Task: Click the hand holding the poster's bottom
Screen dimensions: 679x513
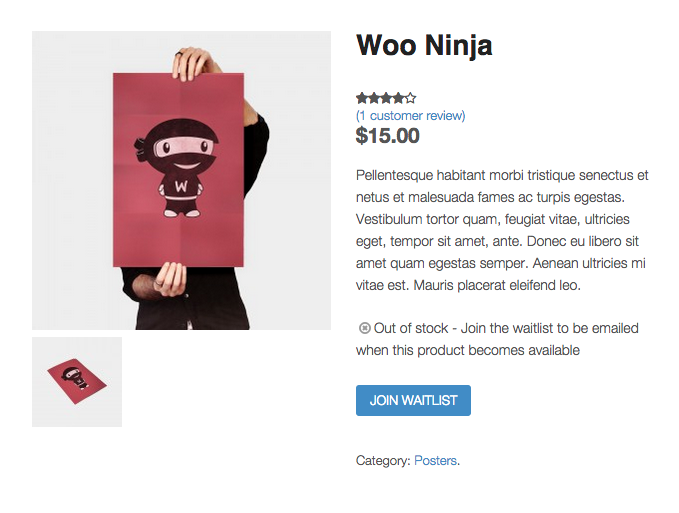Action: tap(170, 278)
